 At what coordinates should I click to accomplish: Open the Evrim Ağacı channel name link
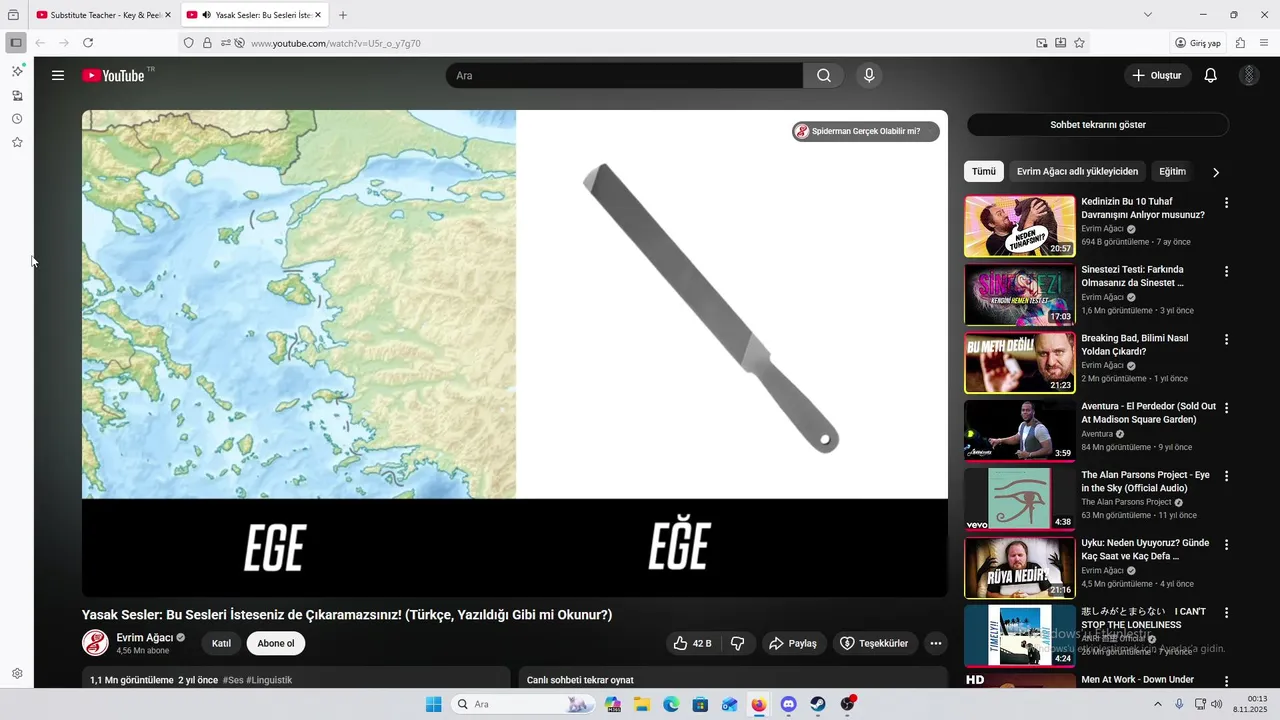[145, 637]
